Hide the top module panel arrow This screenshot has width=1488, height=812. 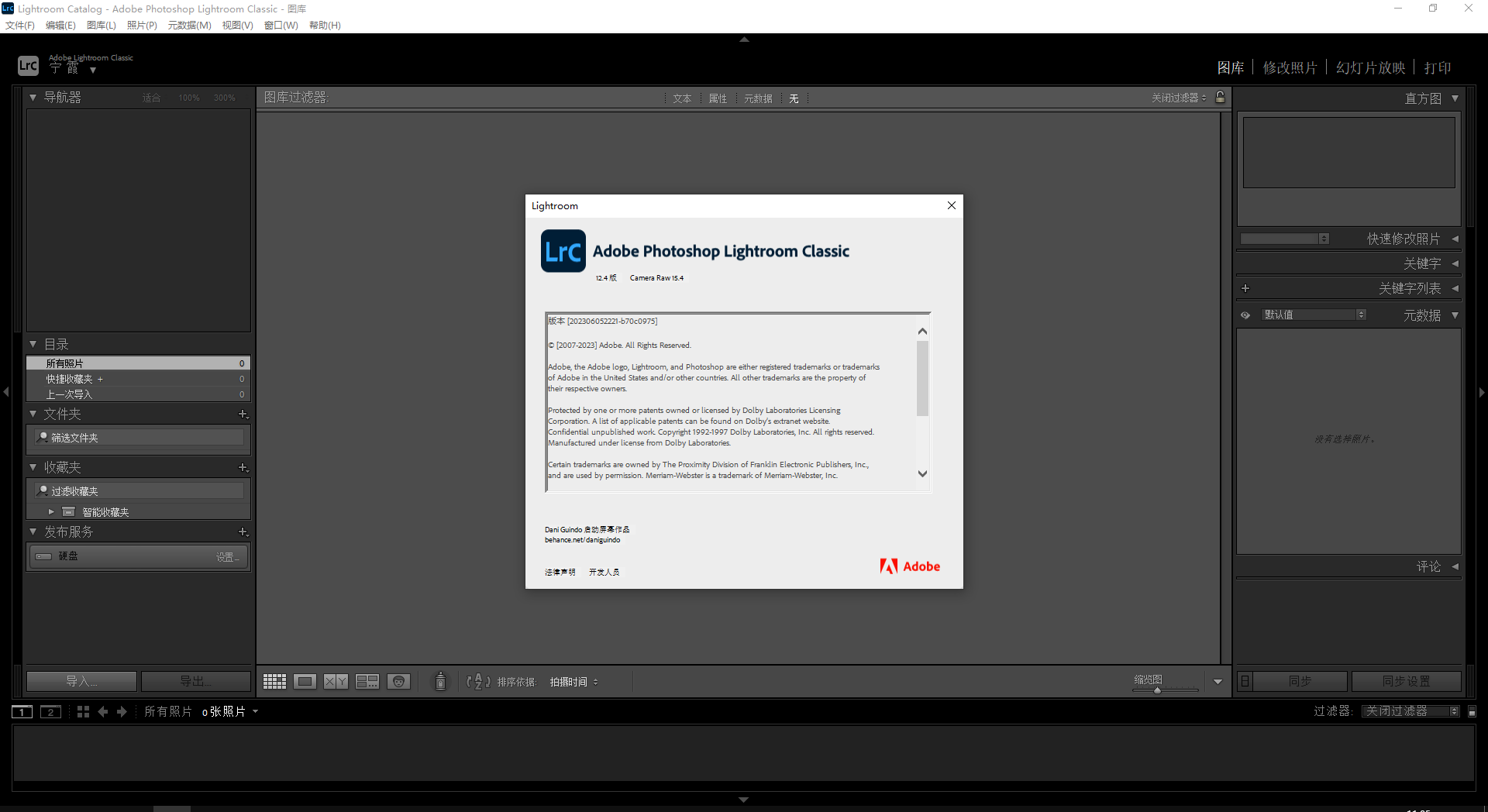(744, 39)
